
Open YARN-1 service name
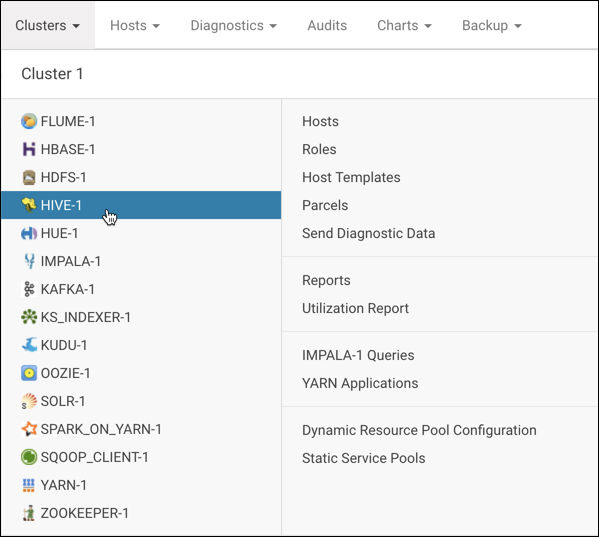(63, 485)
